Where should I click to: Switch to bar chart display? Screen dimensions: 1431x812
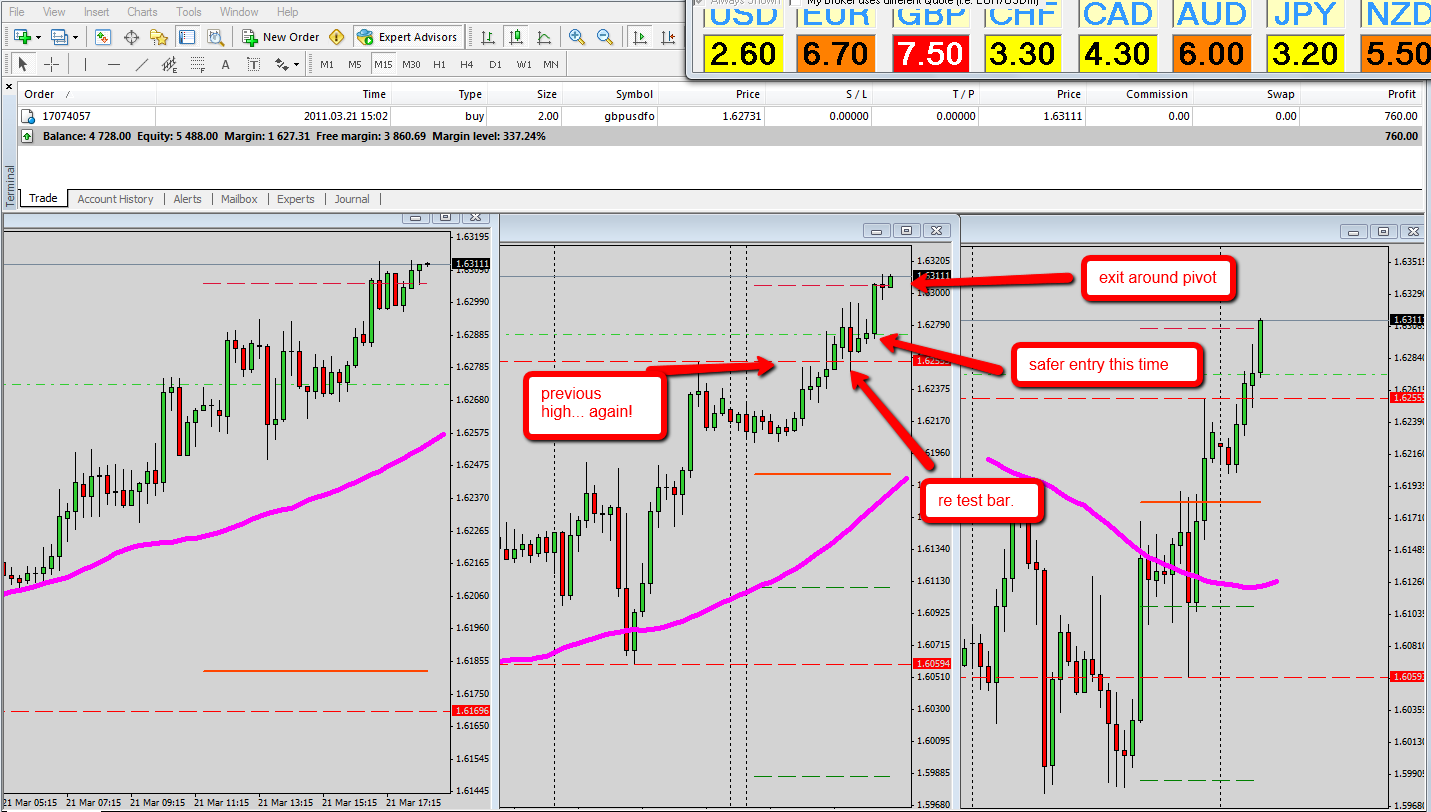(x=488, y=37)
